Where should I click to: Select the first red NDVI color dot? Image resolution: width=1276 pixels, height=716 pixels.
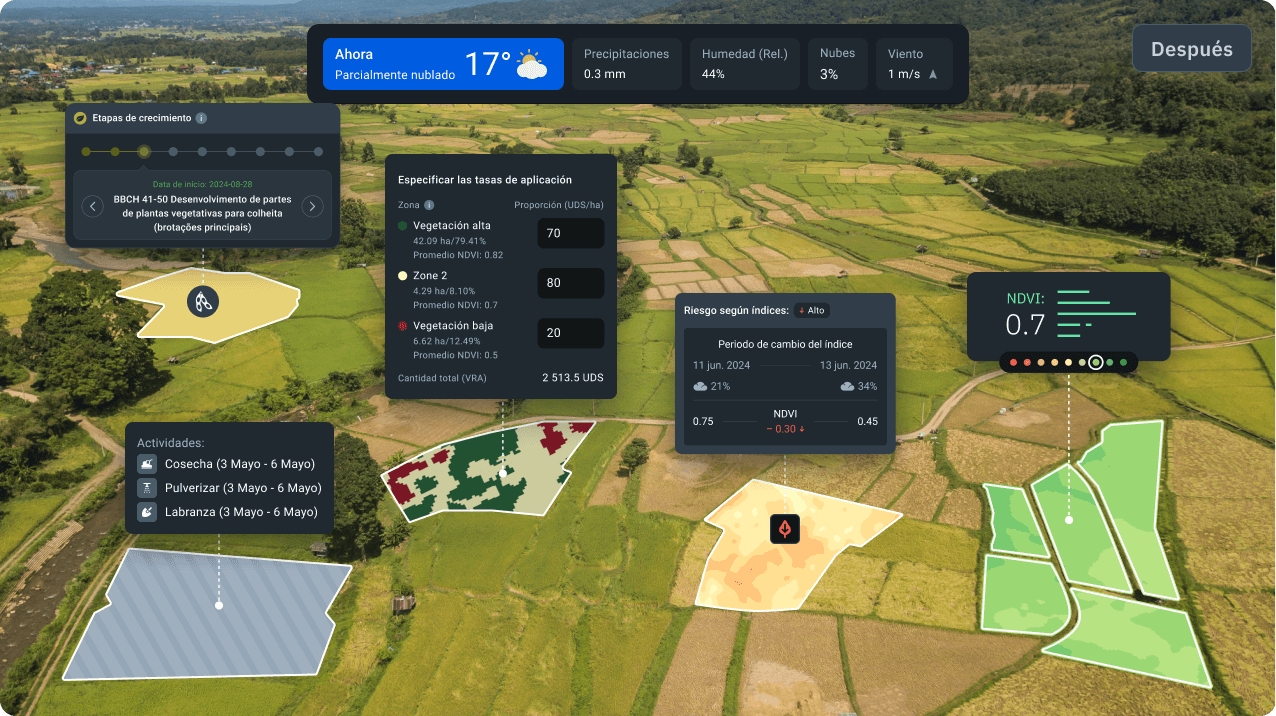(x=1013, y=362)
